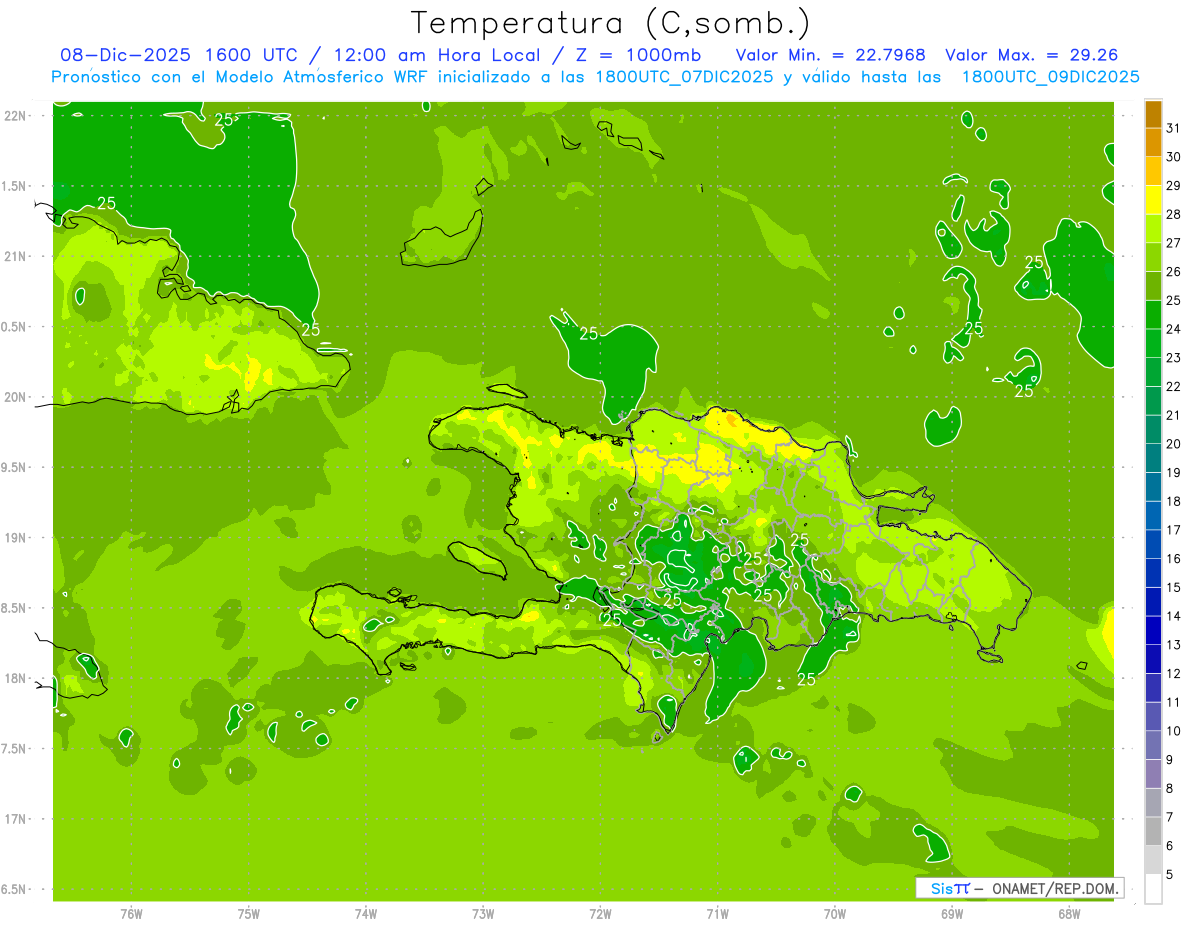Viewport: 1200px width, 927px height.
Task: Pick the orange swatch between 30 and 31
Action: click(x=1153, y=142)
